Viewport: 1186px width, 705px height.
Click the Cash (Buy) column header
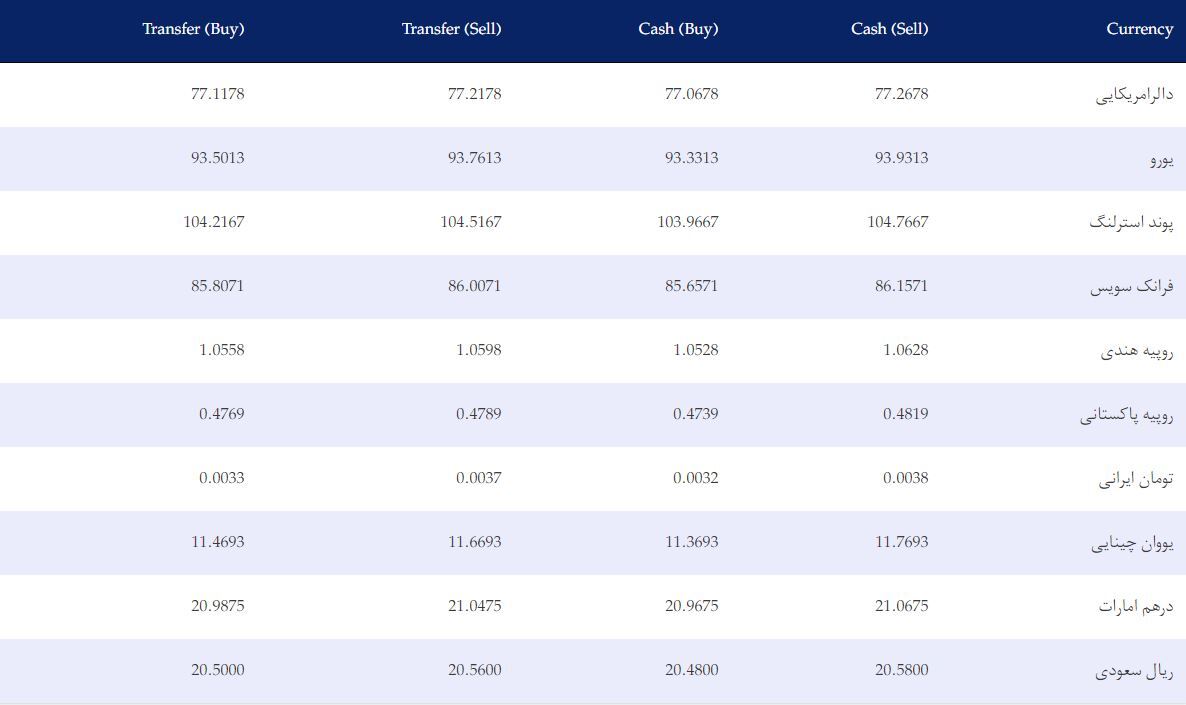678,30
